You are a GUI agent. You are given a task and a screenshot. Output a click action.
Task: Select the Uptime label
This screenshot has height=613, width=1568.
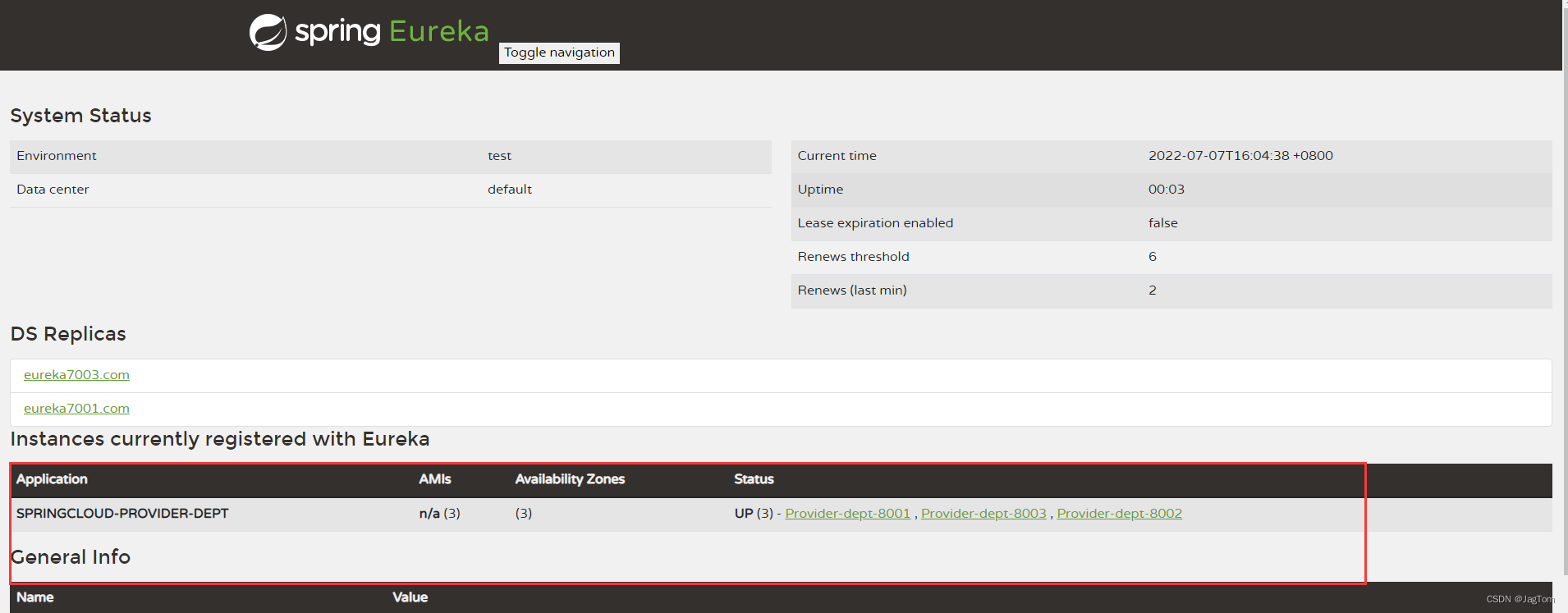click(x=820, y=190)
